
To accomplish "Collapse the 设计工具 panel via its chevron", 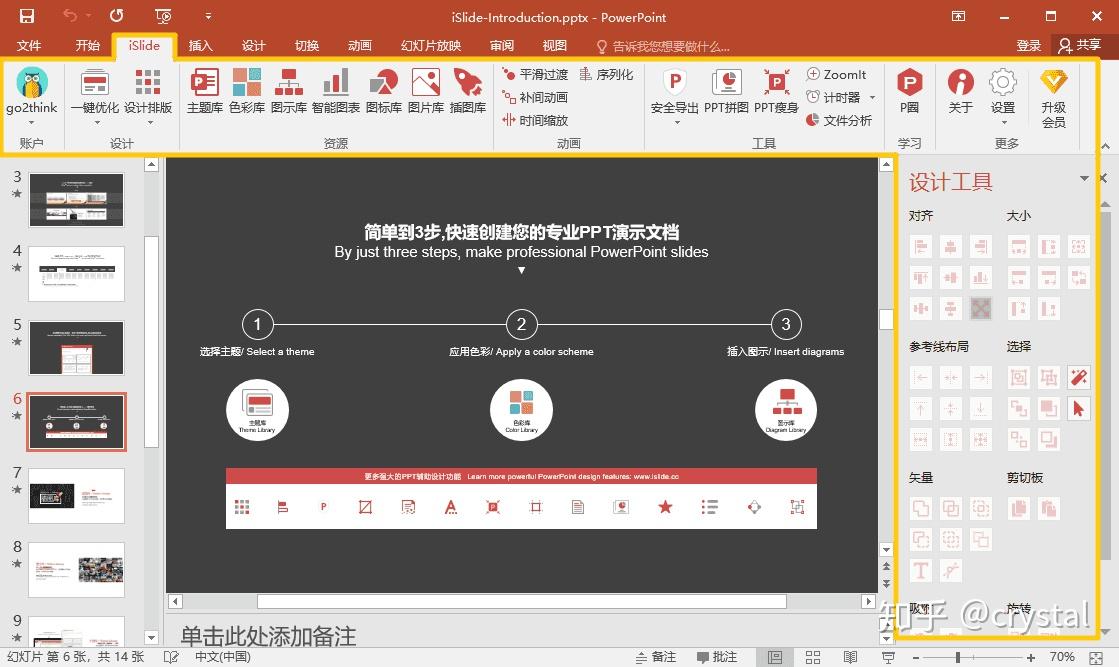I will [1084, 179].
